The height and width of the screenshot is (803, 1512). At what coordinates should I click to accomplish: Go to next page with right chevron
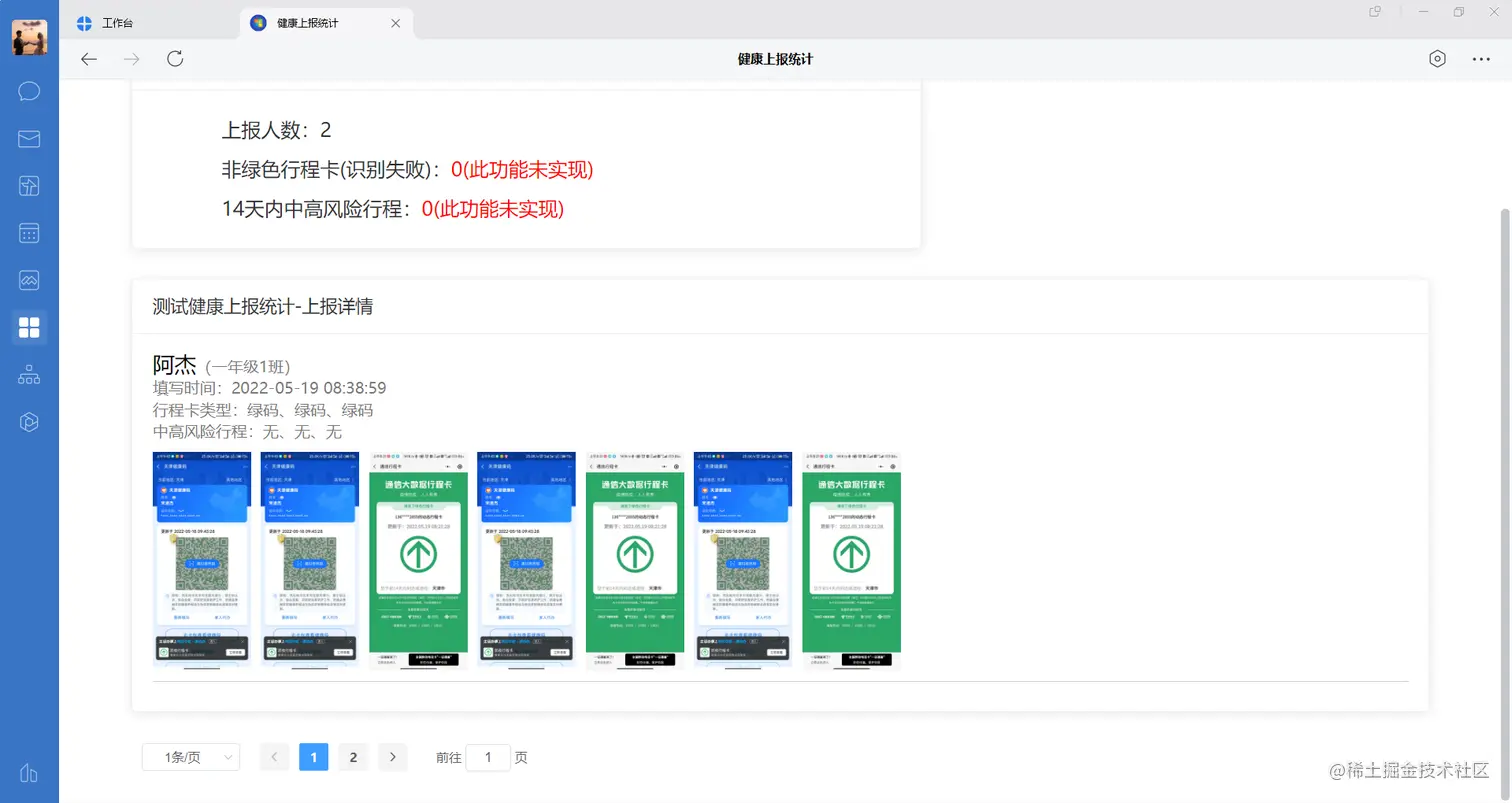tap(392, 757)
